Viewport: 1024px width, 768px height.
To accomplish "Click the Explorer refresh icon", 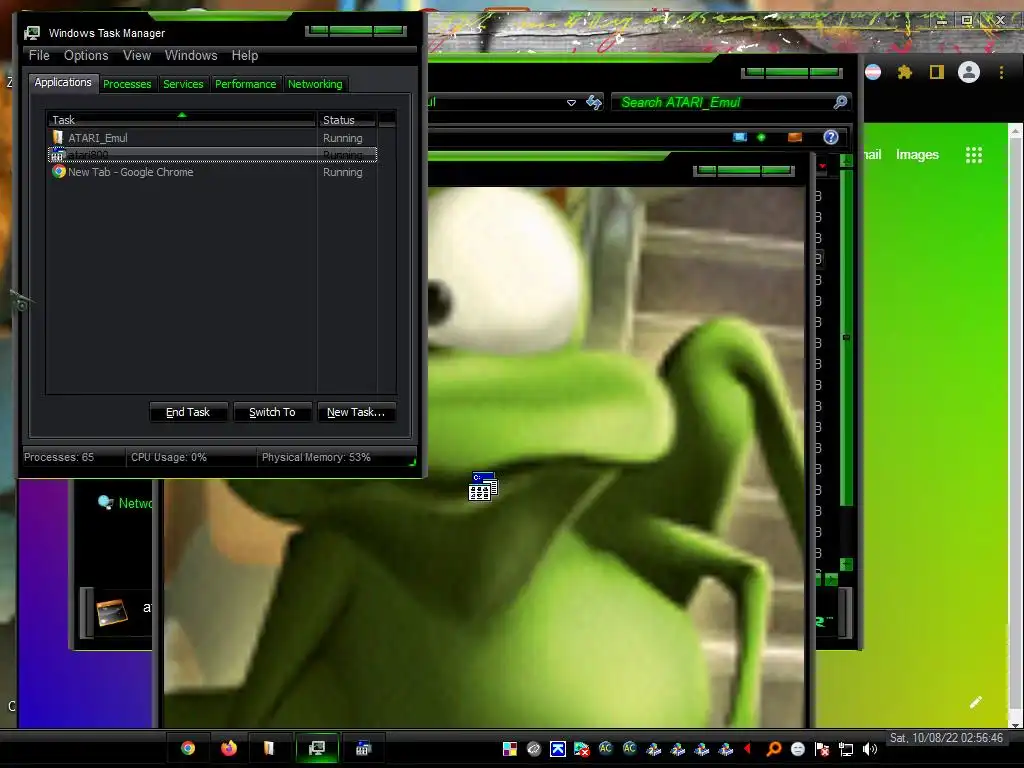I will (594, 103).
